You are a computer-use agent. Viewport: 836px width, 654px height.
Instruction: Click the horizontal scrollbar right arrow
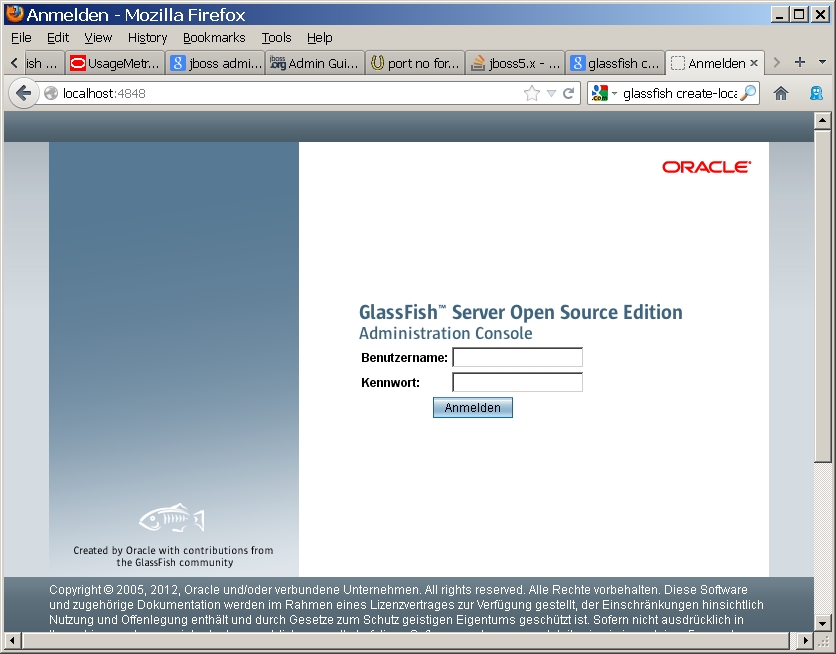(805, 640)
